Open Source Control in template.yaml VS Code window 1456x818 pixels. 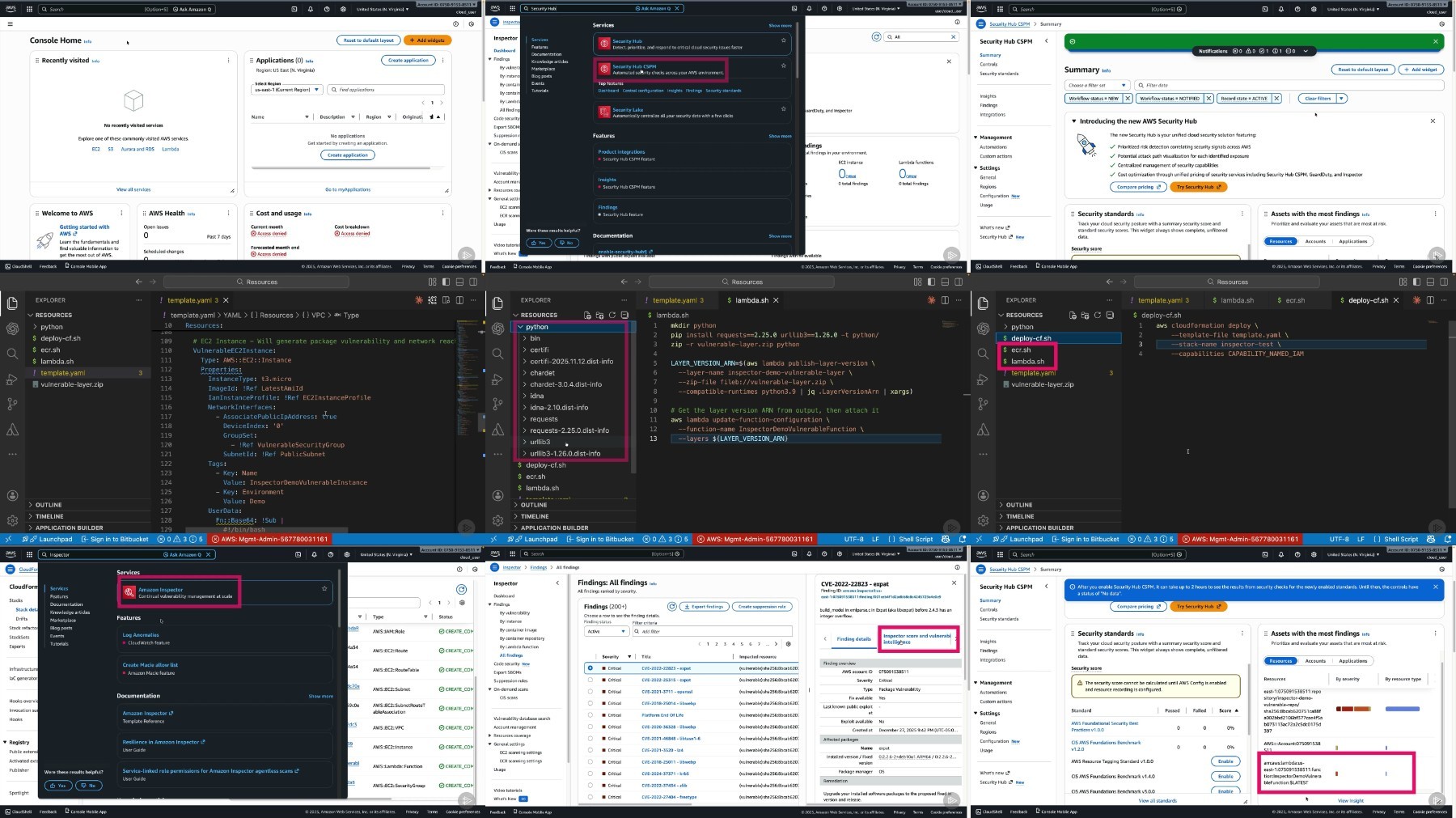[x=12, y=404]
